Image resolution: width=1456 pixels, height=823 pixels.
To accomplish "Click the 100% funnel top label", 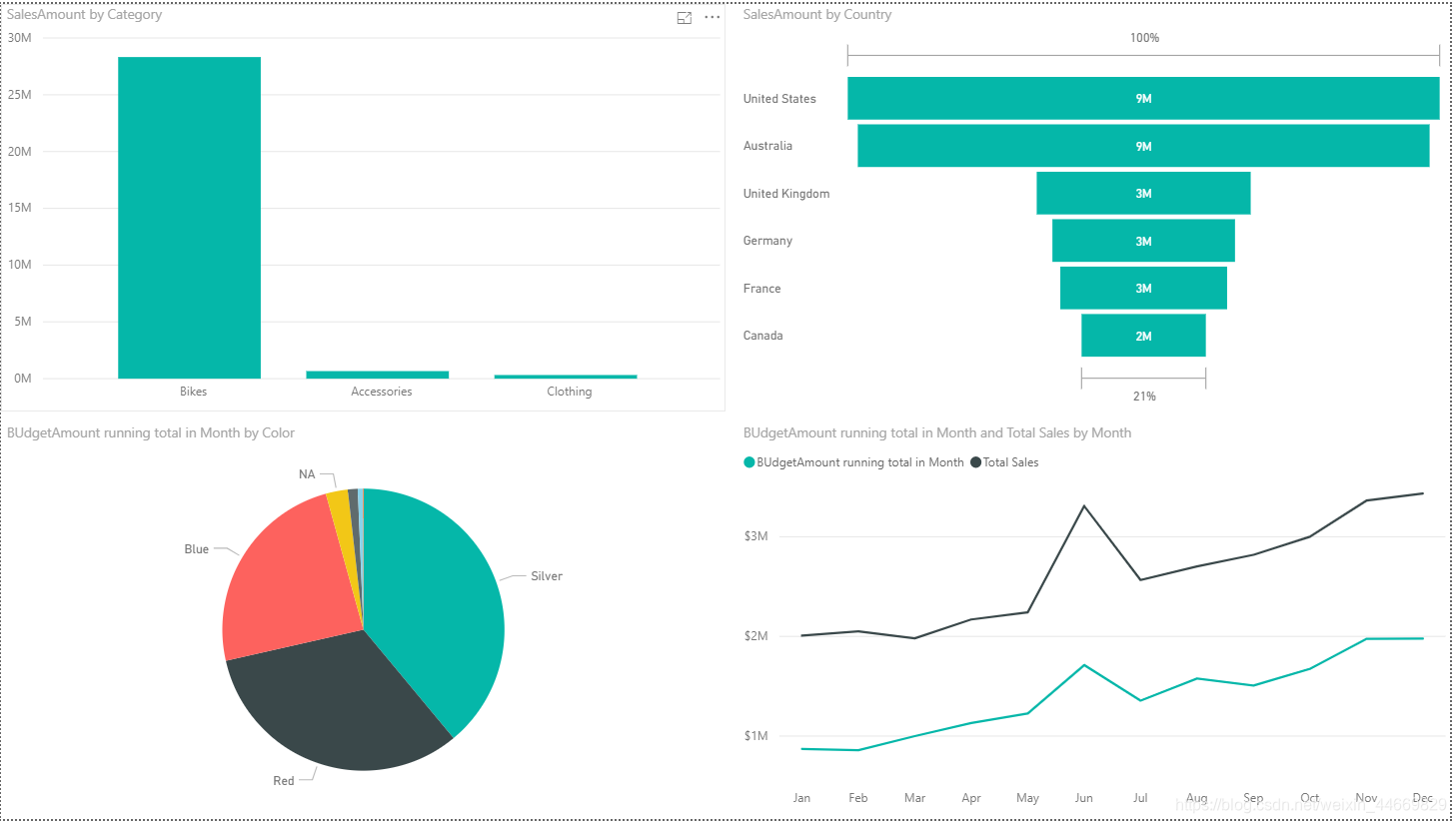I will pos(1144,38).
